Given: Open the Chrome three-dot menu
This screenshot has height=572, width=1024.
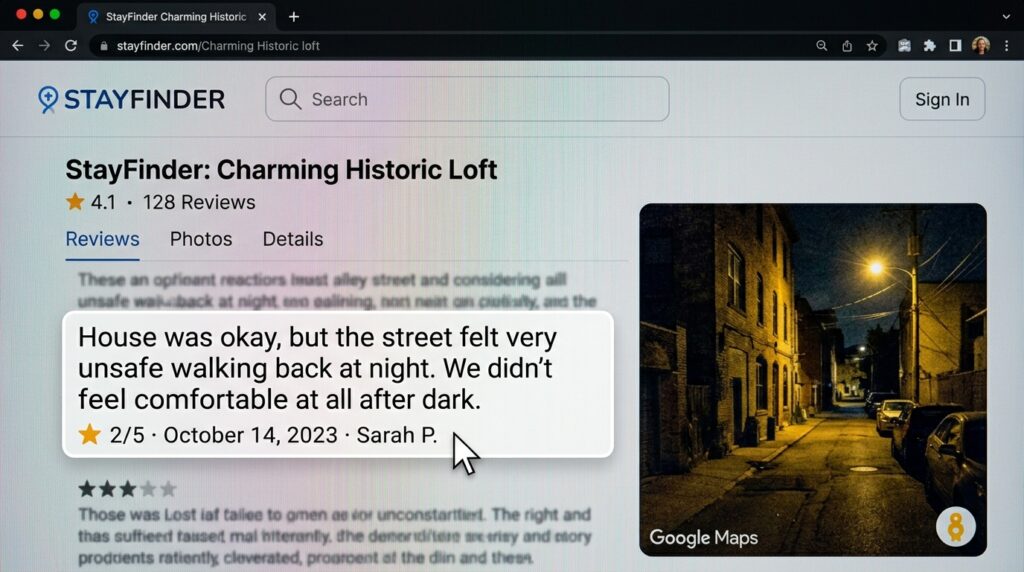Looking at the screenshot, I should (1006, 46).
